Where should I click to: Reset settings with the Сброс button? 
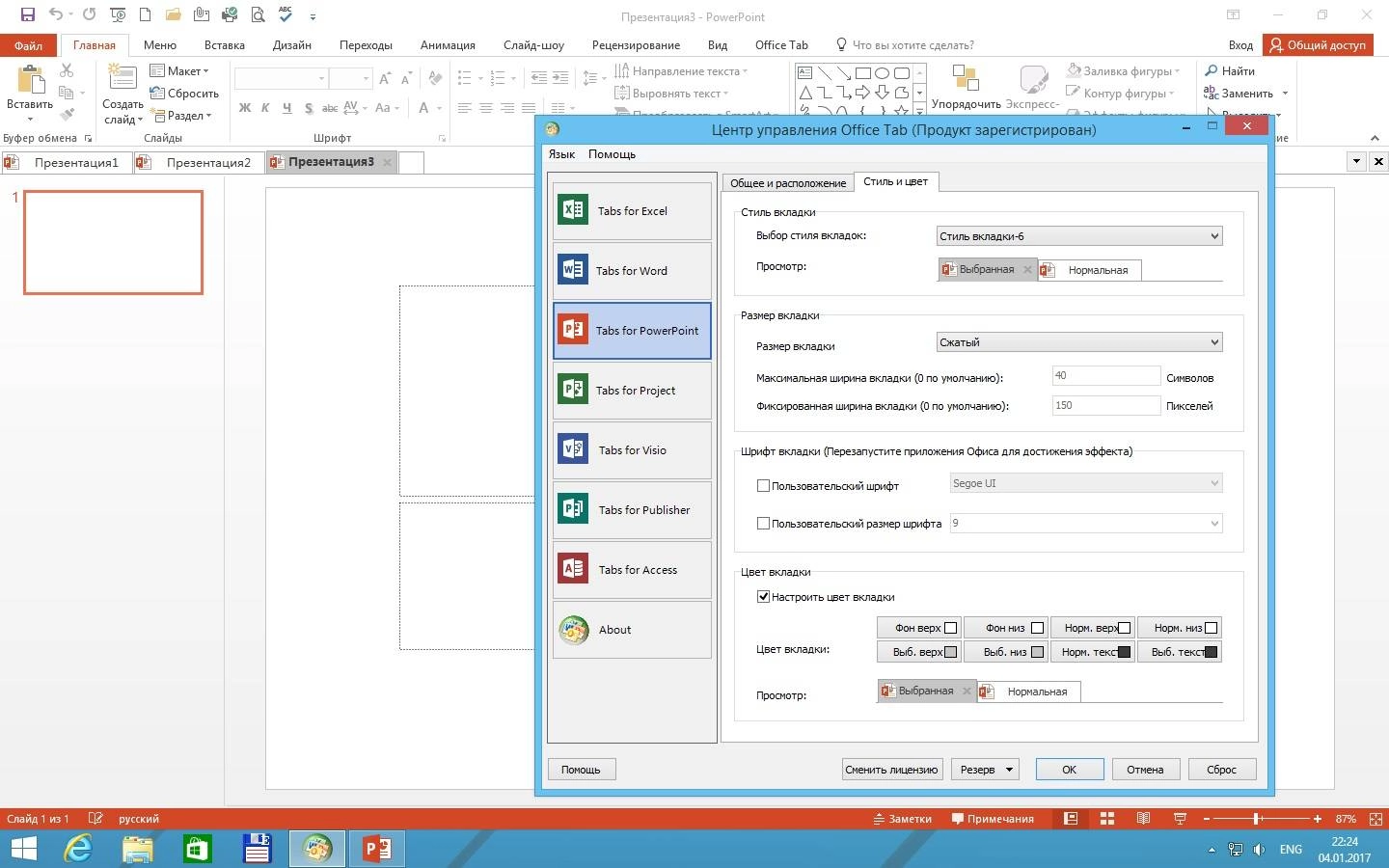1221,770
